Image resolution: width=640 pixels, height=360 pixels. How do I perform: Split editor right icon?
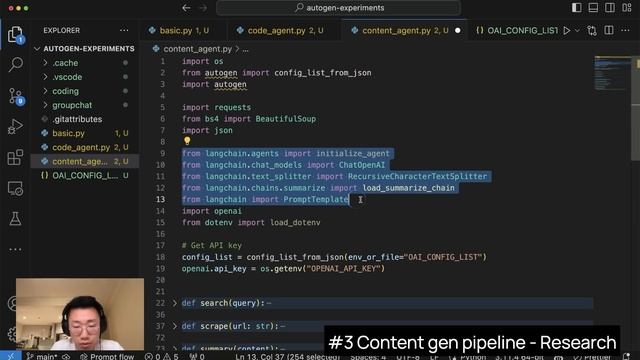pyautogui.click(x=609, y=30)
